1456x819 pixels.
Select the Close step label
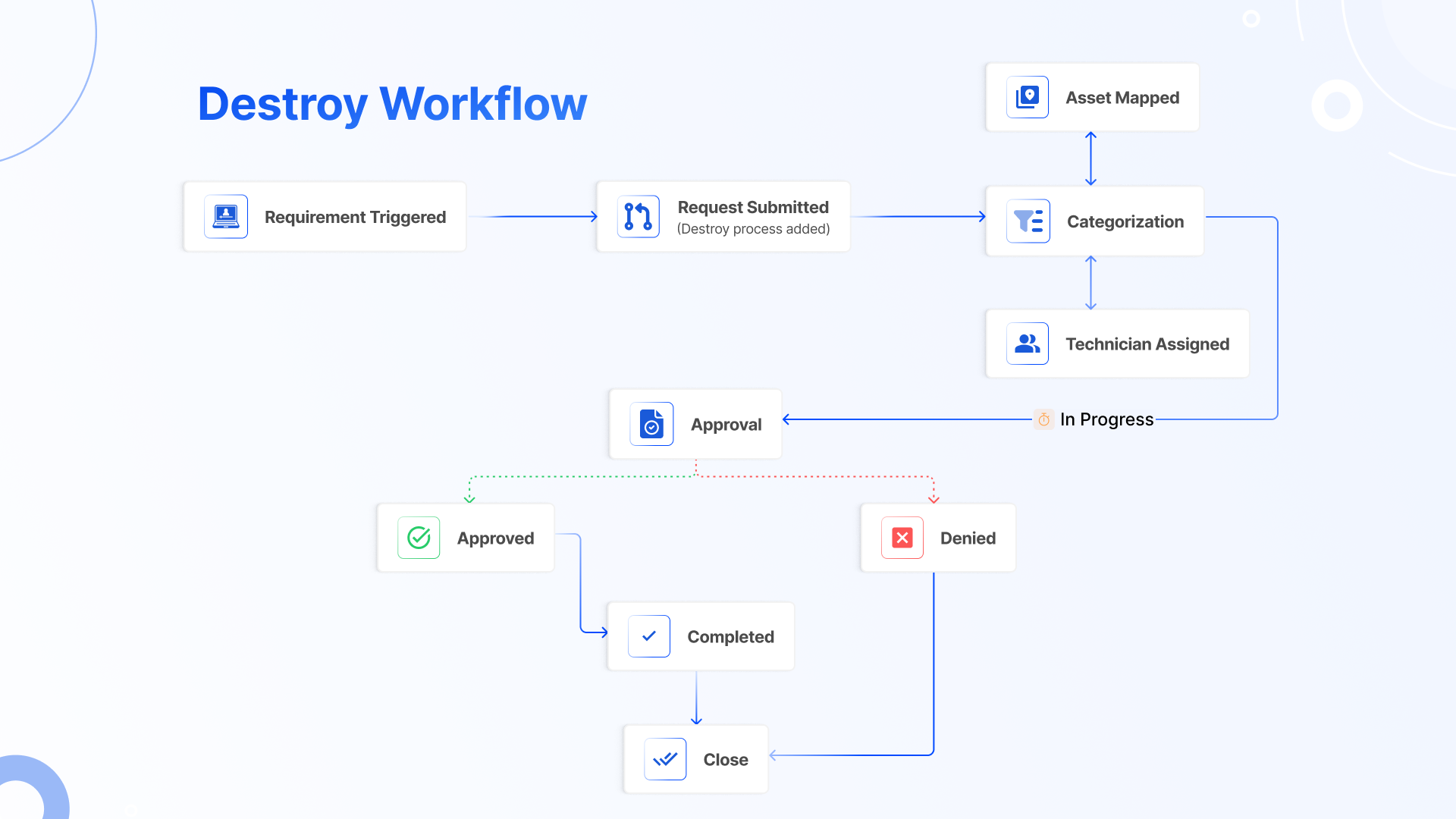pos(726,760)
